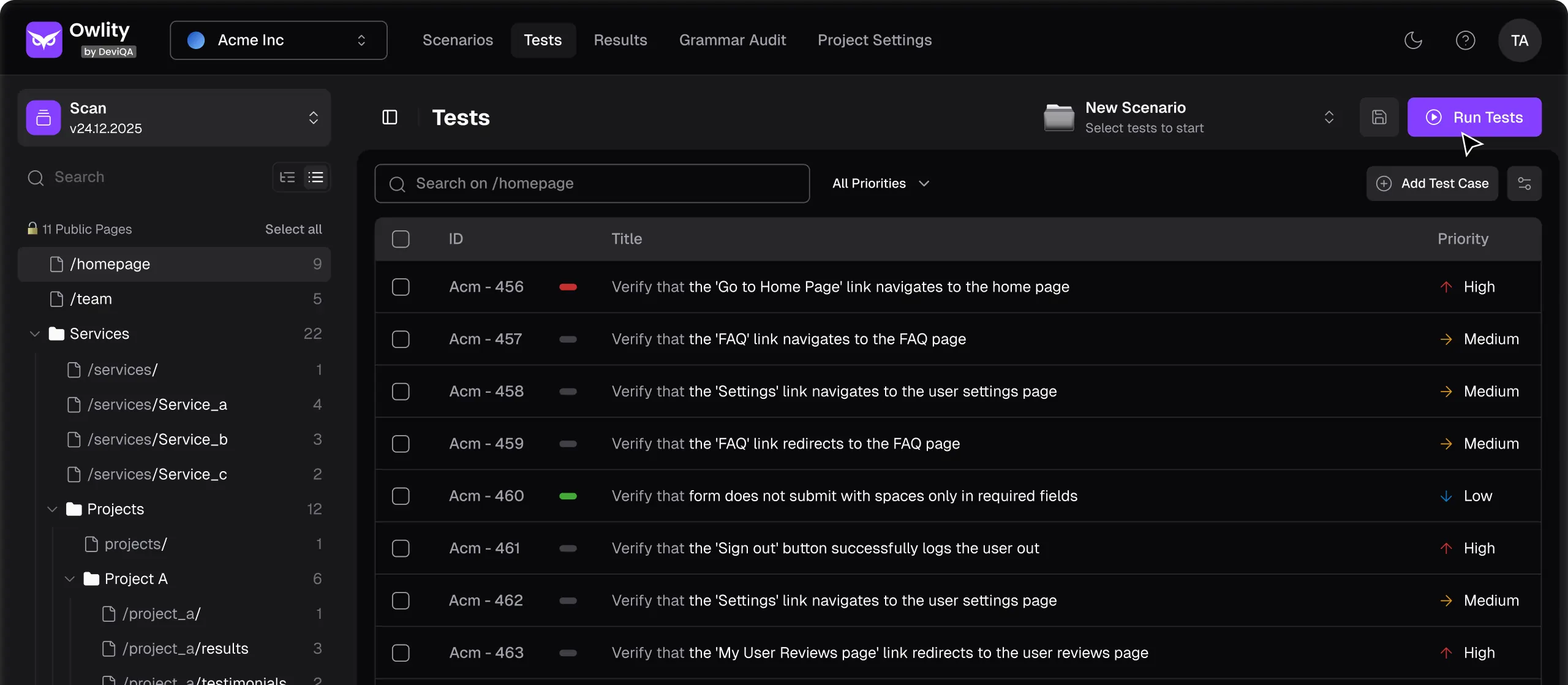
Task: Click High priority arrow for Acm - 456
Action: [x=1446, y=287]
